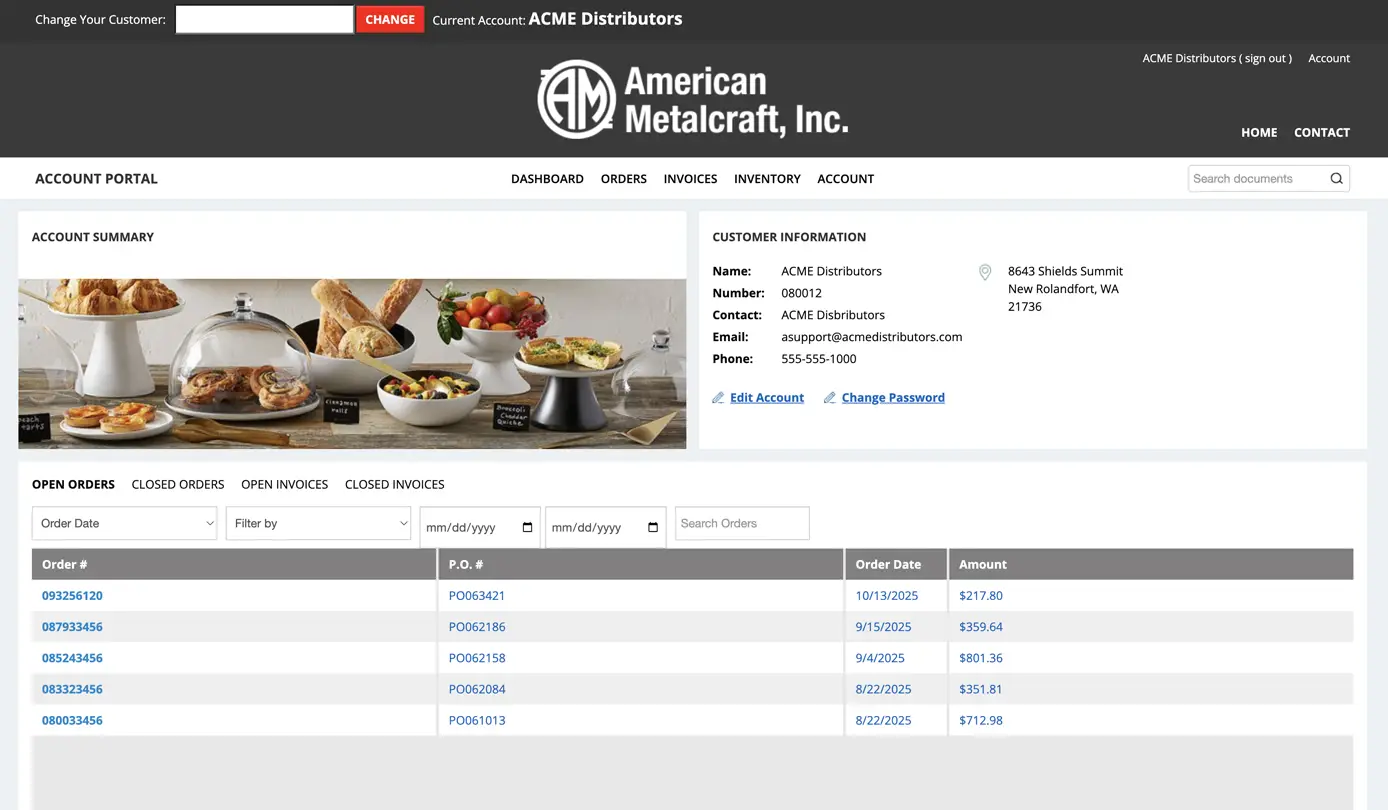Click amount $217.80
The image size is (1388, 810).
point(981,596)
